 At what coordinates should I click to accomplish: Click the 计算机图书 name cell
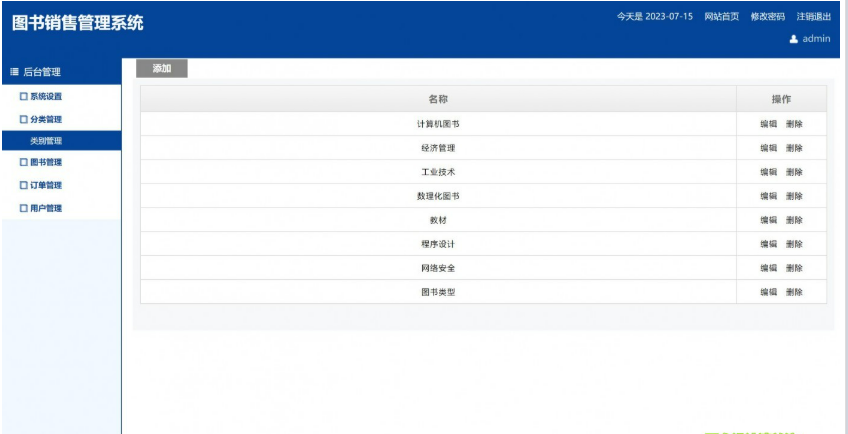438,124
